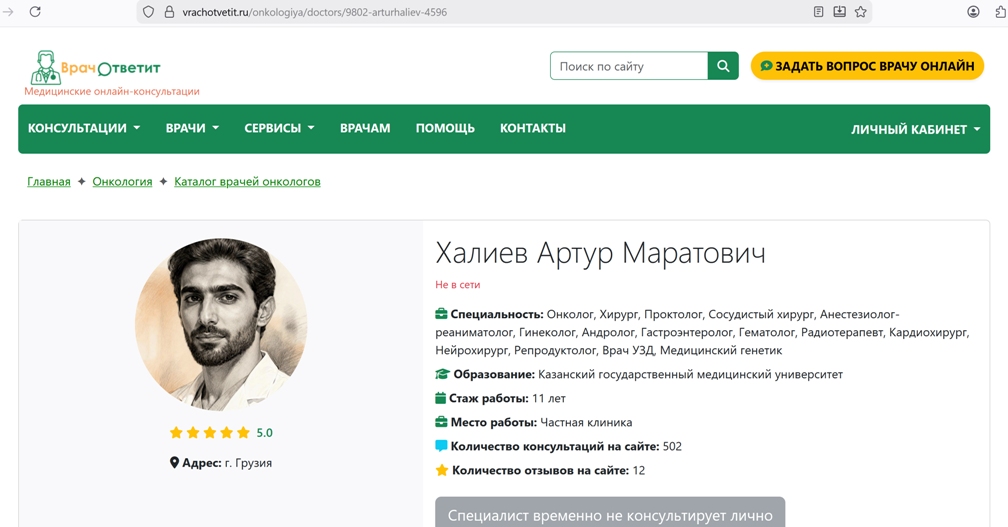
Task: Click the browser extensions icon
Action: pos(1000,12)
